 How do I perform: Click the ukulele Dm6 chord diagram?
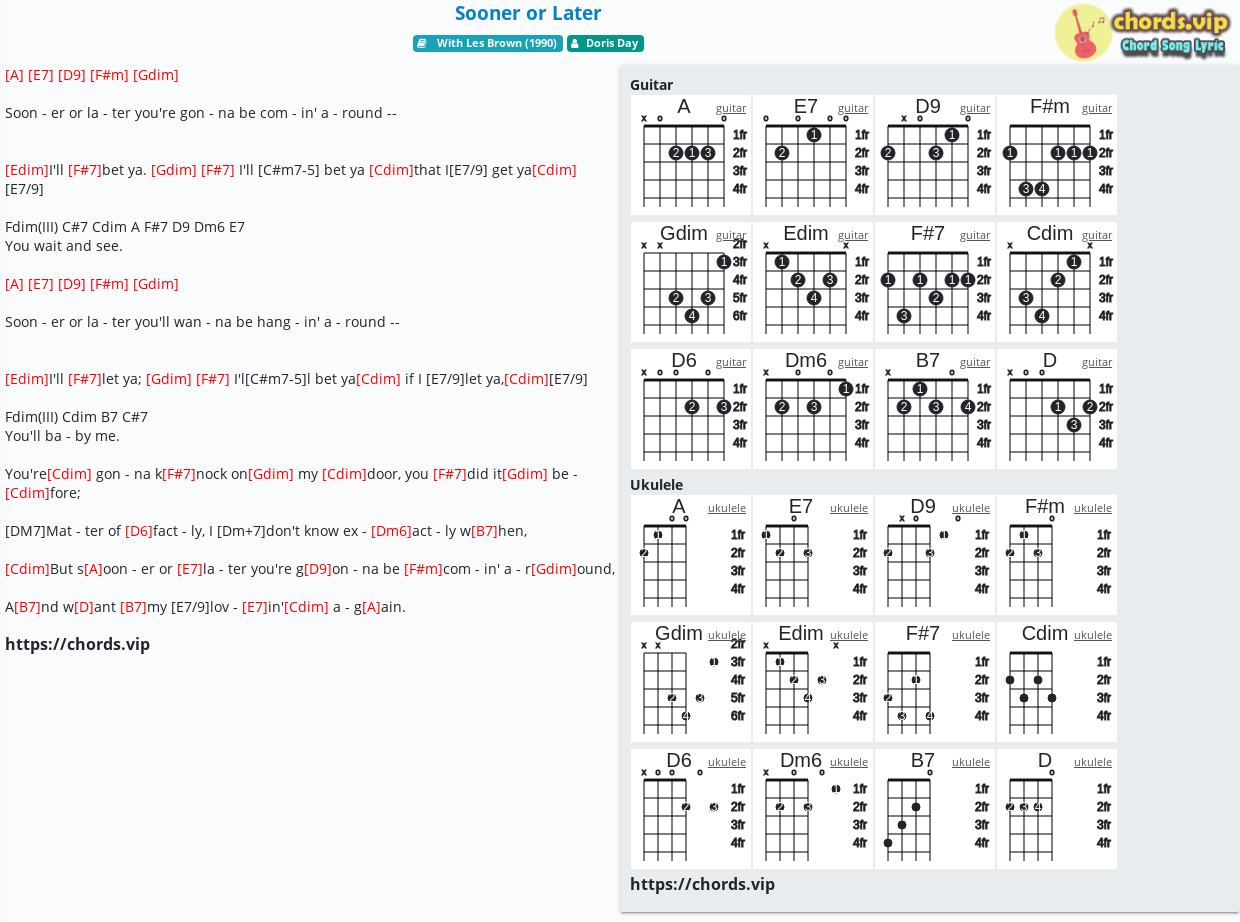813,809
